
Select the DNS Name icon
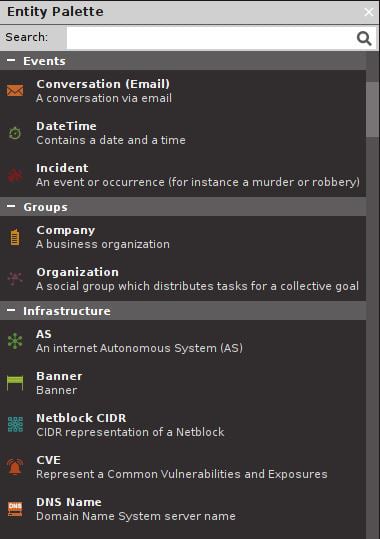tap(15, 509)
